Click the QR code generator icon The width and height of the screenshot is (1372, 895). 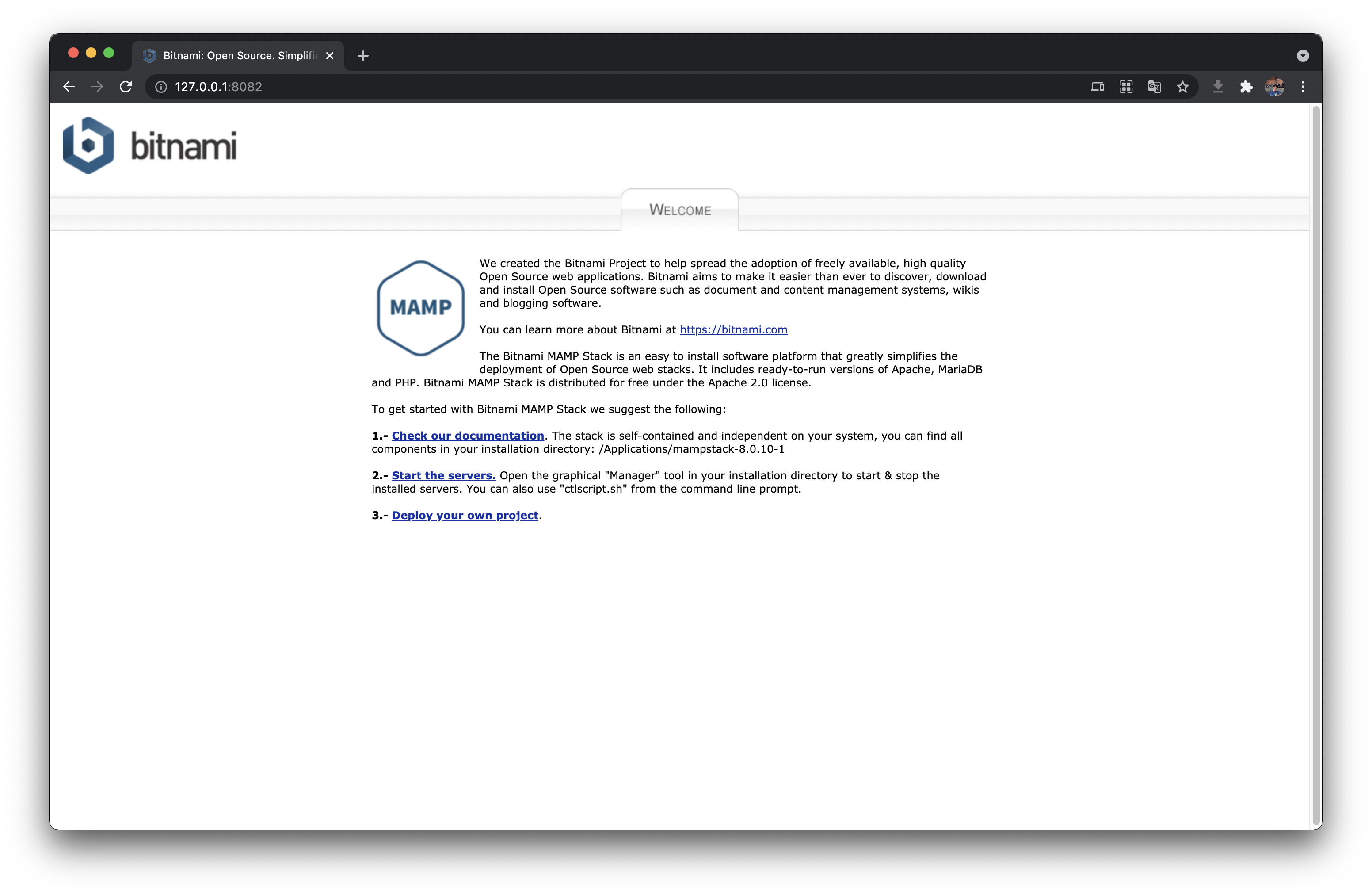pyautogui.click(x=1126, y=87)
